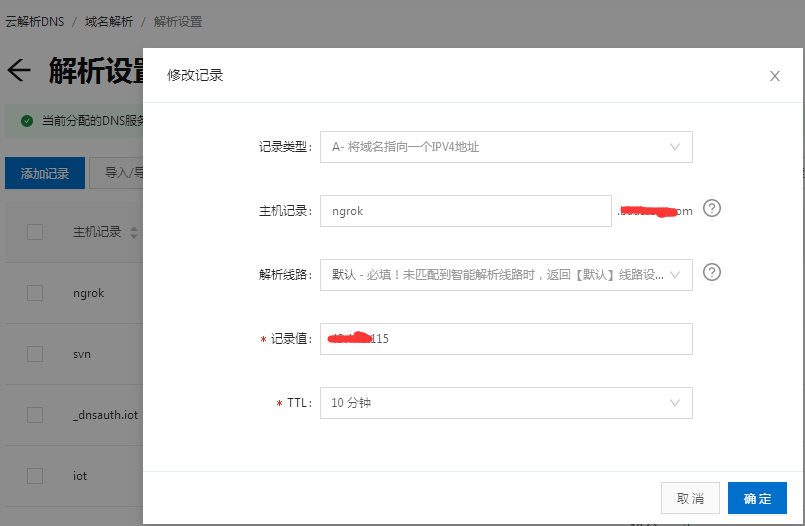
Task: Click the 添加记录 button
Action: 45,173
